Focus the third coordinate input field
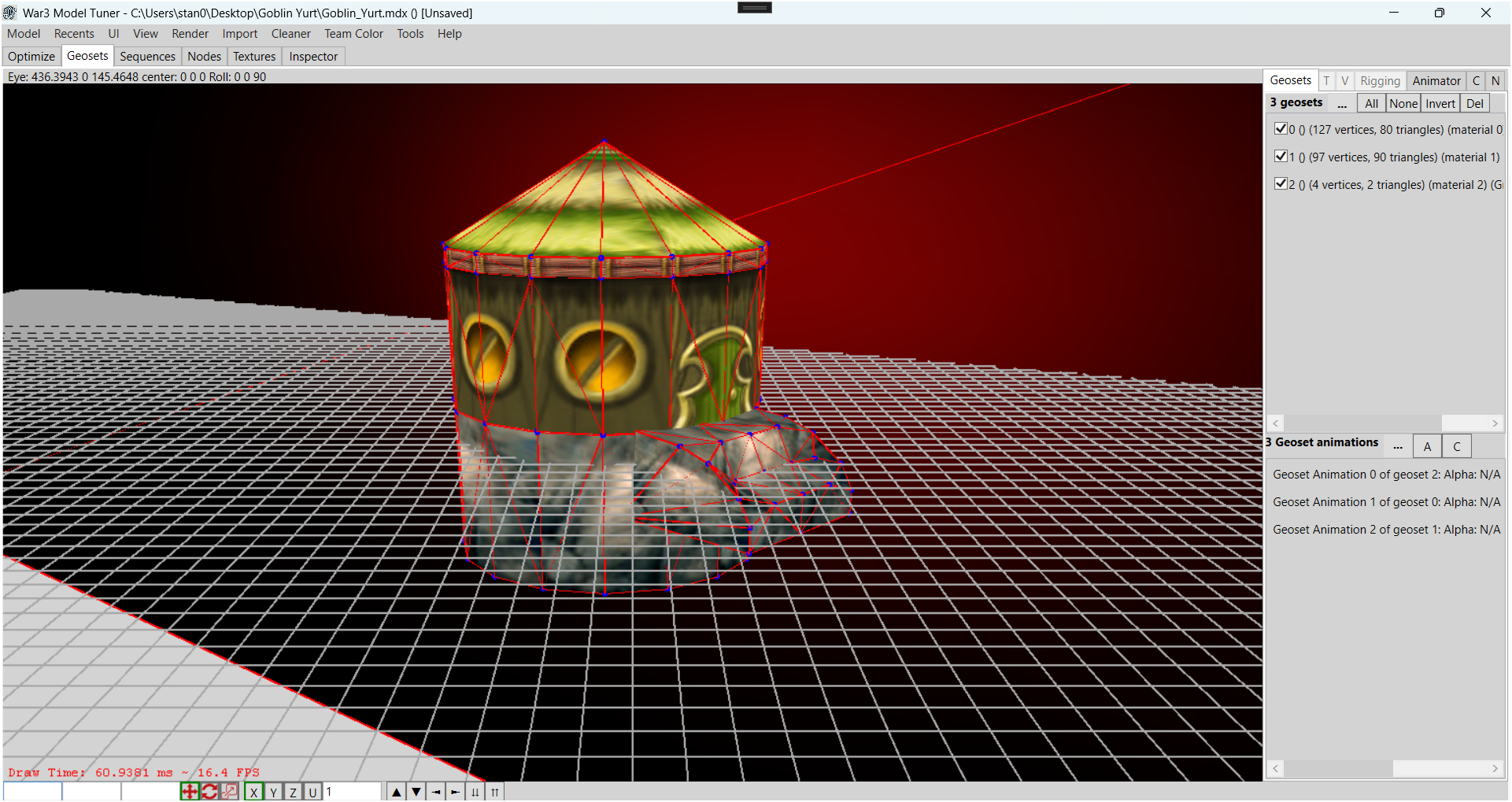 (x=150, y=792)
